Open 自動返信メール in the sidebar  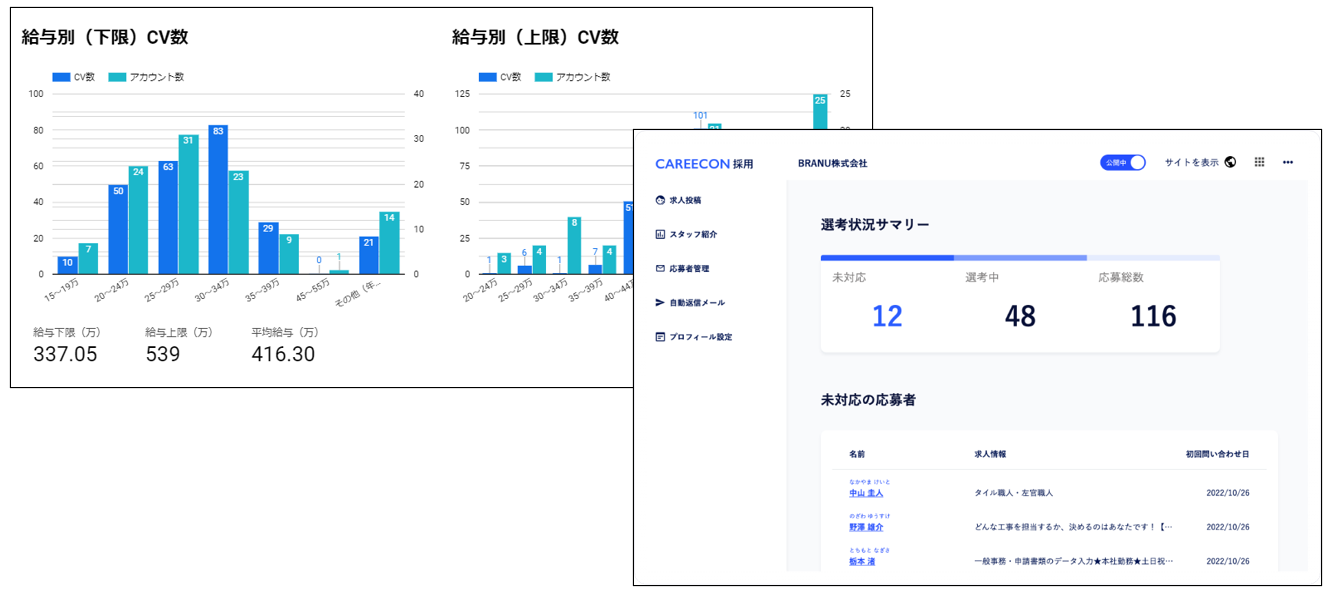(x=697, y=302)
